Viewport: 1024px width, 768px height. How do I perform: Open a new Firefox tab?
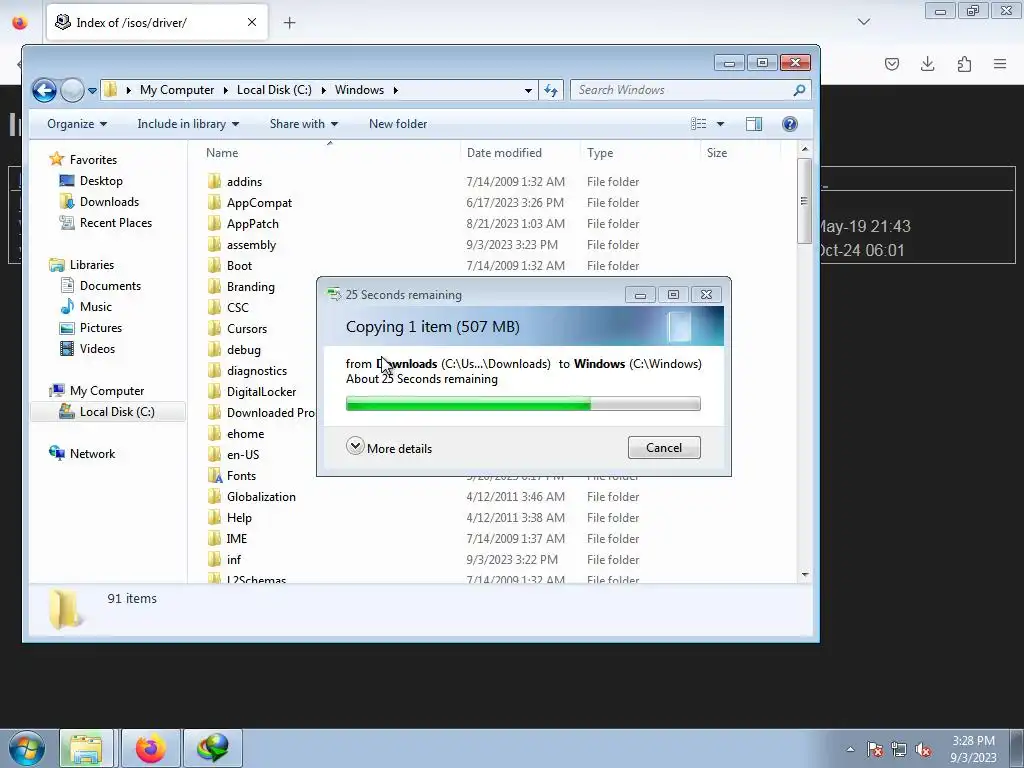pyautogui.click(x=289, y=23)
